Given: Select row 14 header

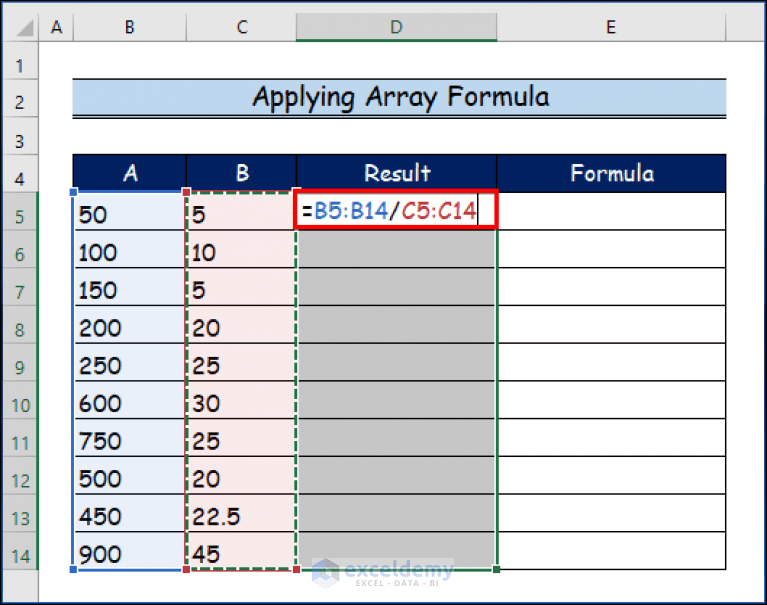Looking at the screenshot, I should click(x=20, y=551).
